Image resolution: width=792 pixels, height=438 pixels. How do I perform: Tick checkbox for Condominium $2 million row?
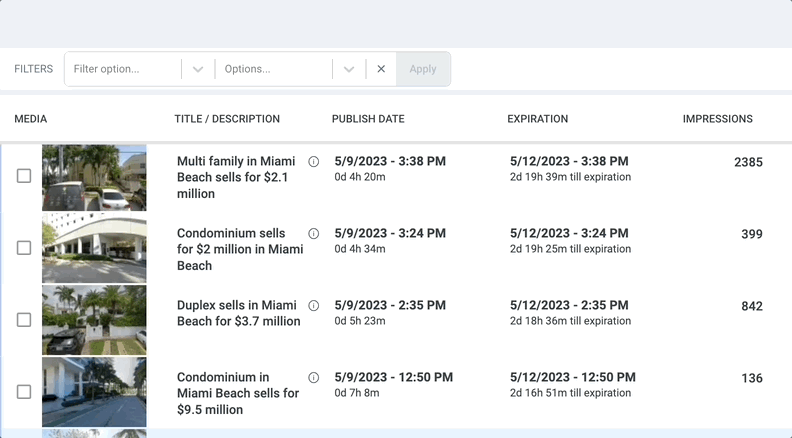pos(24,248)
